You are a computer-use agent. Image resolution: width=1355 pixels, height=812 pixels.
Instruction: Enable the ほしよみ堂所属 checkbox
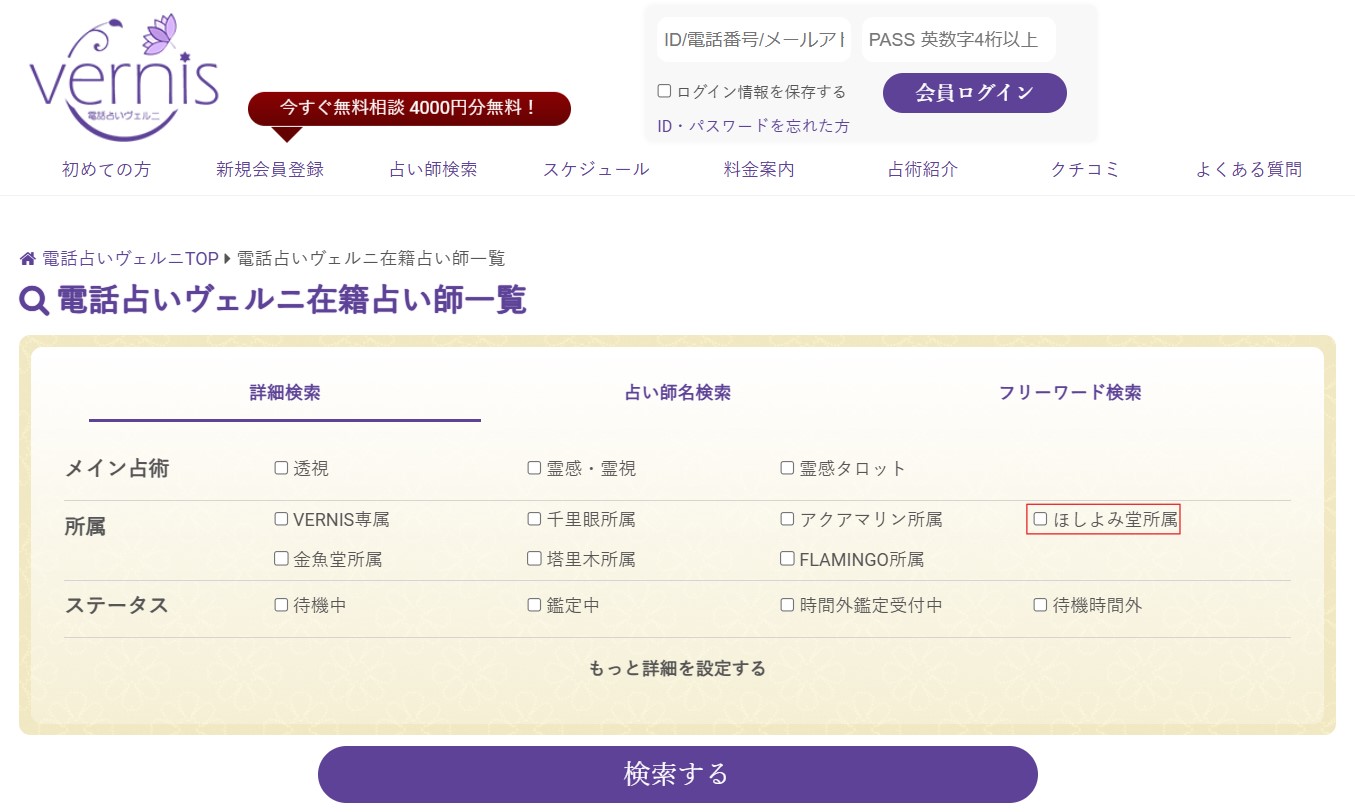pyautogui.click(x=1040, y=520)
